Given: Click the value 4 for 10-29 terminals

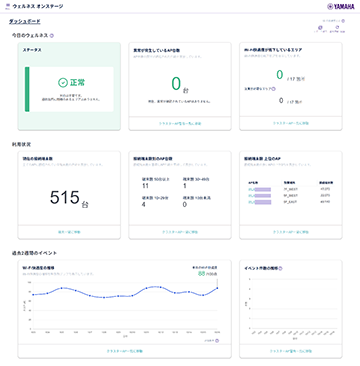Looking at the screenshot, I should (x=143, y=204).
